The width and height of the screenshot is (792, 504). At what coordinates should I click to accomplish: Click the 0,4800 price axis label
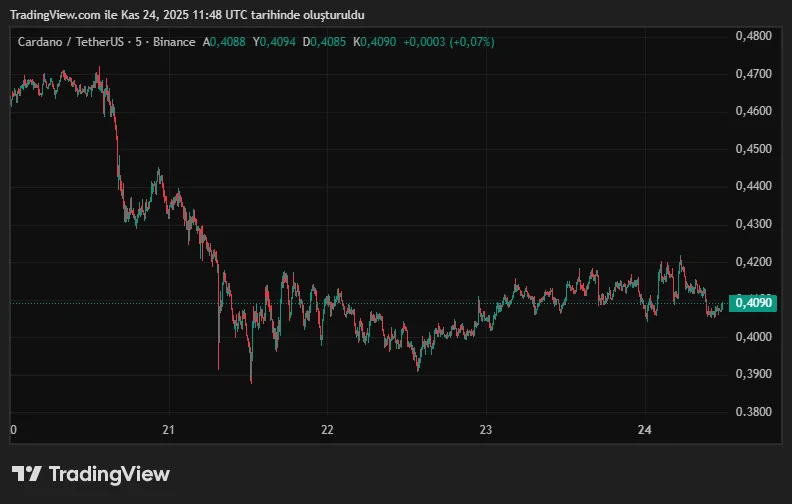click(x=753, y=35)
